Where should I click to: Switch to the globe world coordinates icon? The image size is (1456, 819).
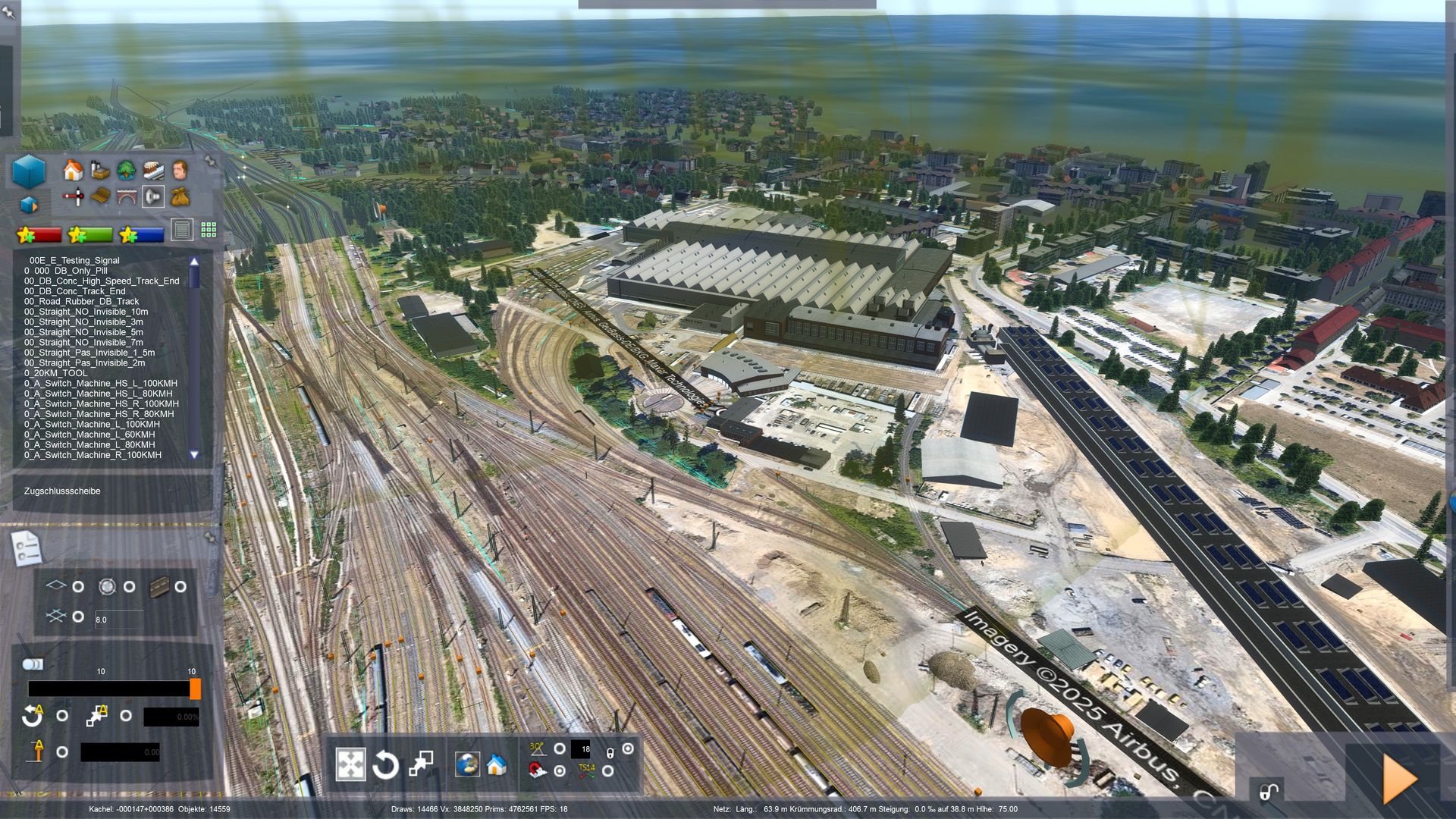[467, 764]
